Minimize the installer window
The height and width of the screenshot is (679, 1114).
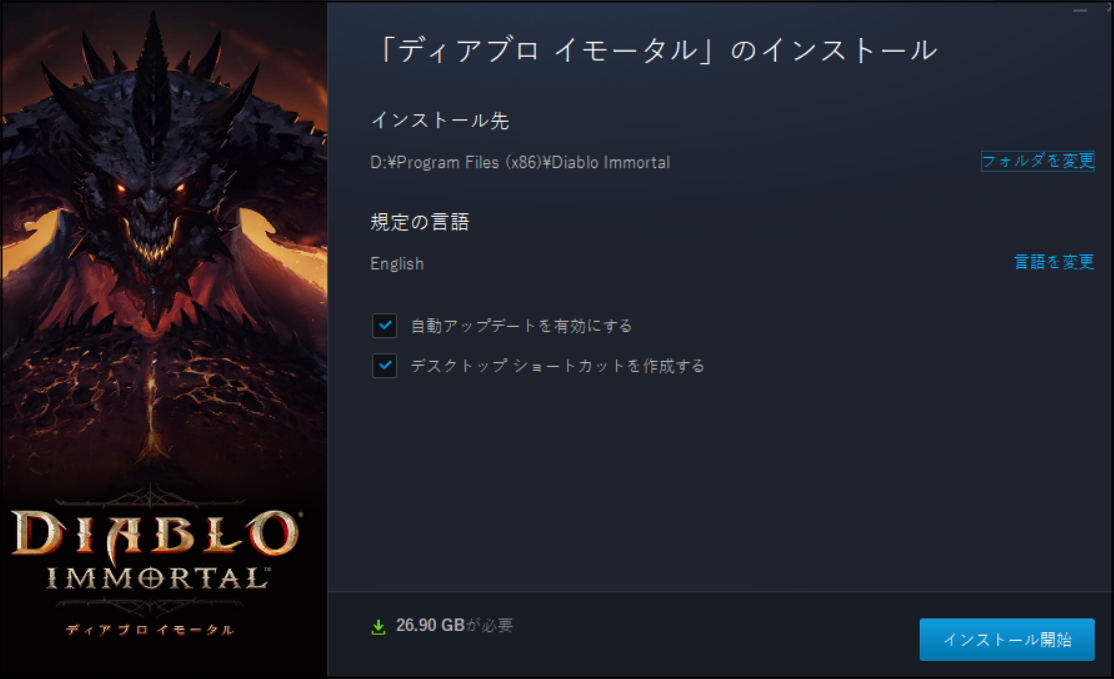(1081, 11)
